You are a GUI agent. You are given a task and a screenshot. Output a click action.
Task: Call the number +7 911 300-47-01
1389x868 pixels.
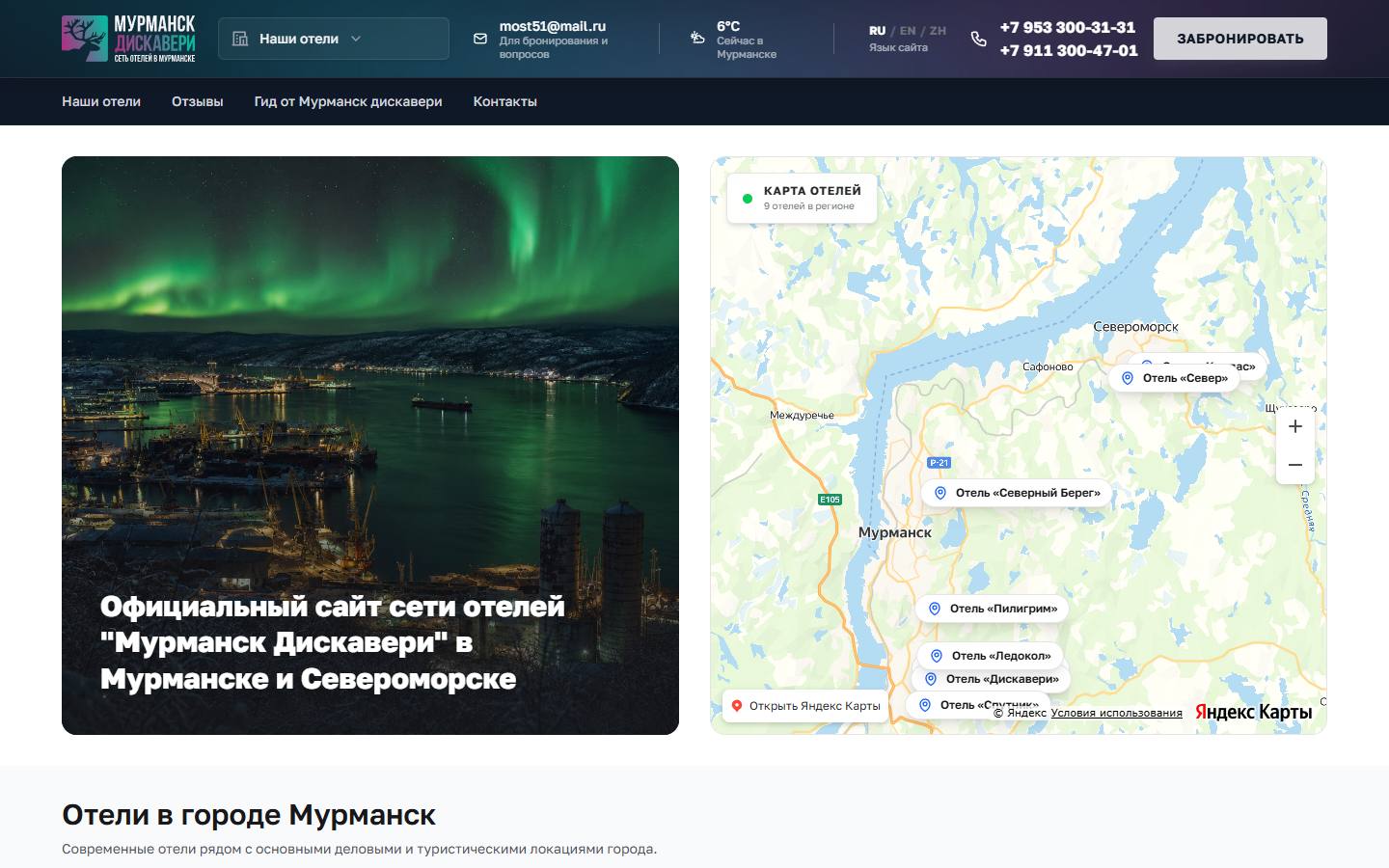pyautogui.click(x=1069, y=50)
